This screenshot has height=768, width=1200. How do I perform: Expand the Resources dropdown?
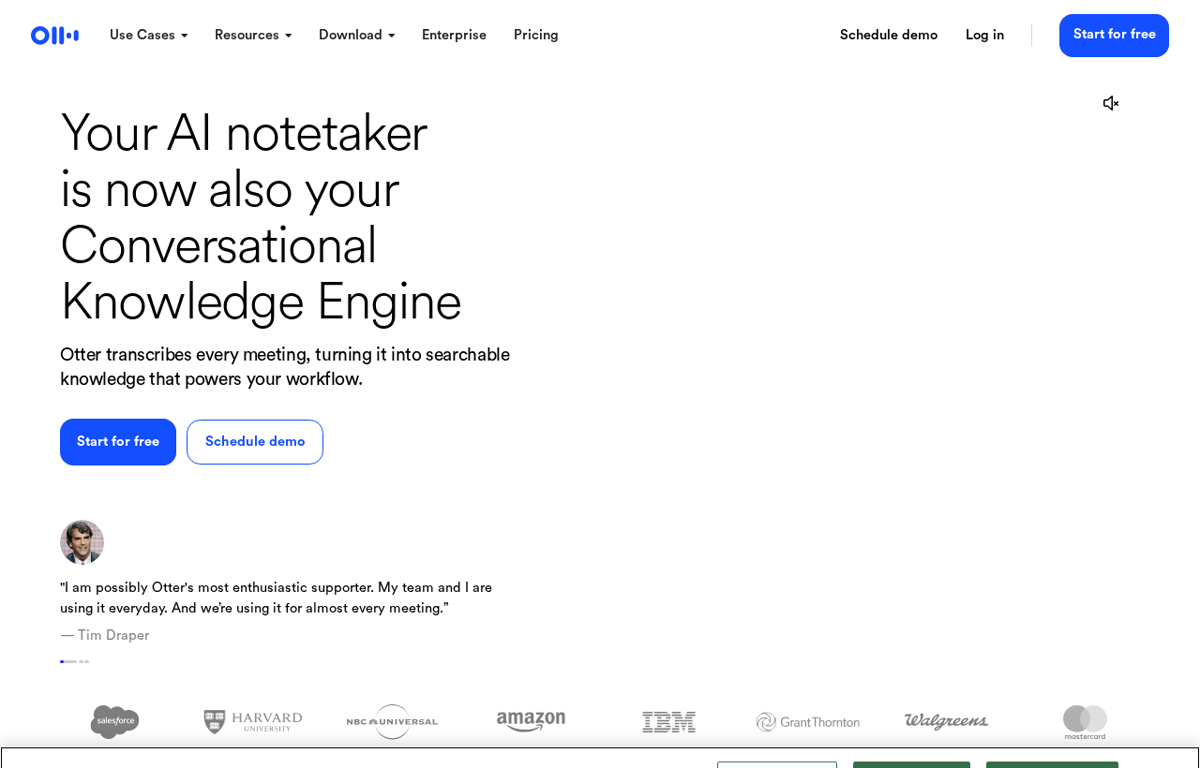253,35
